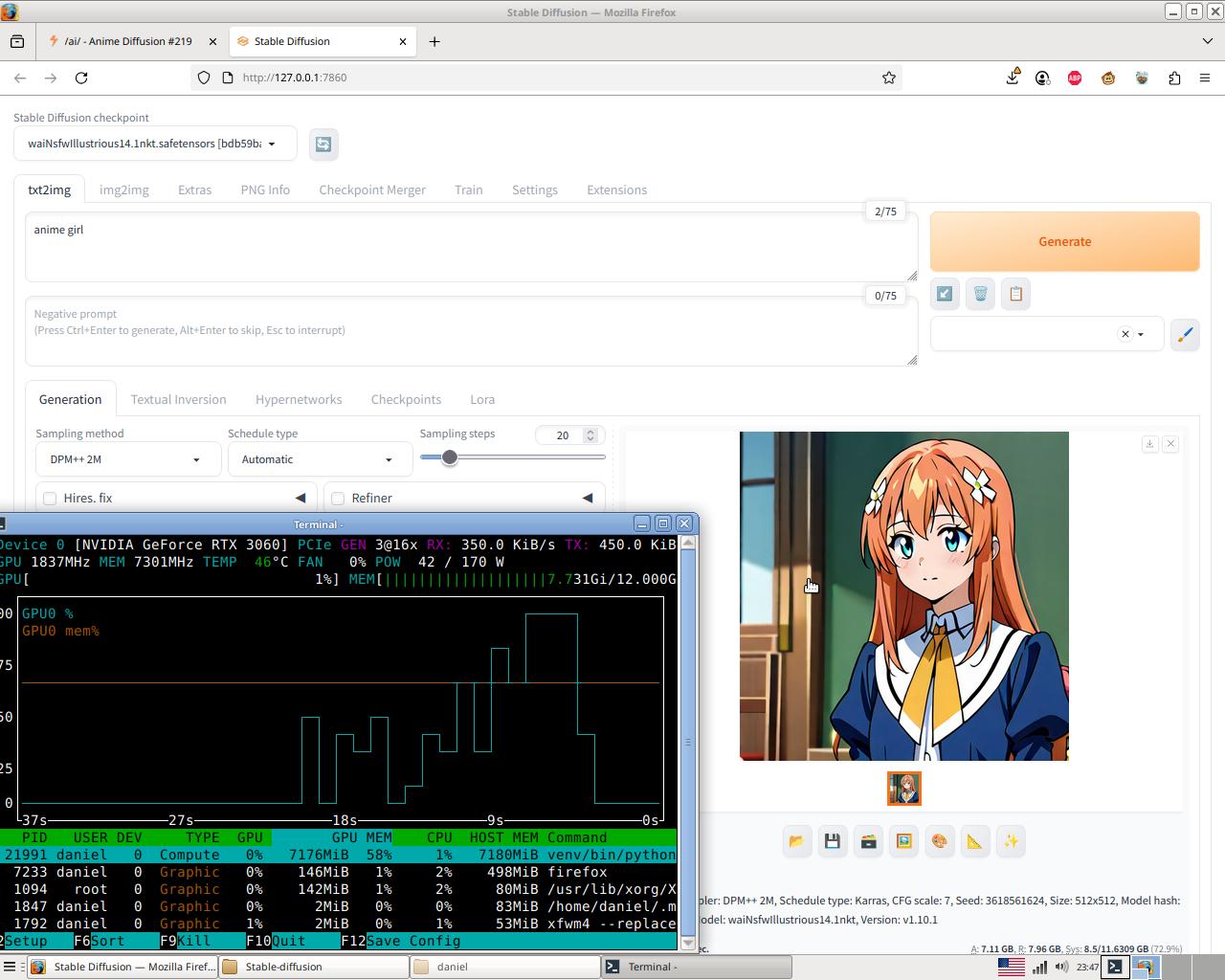This screenshot has width=1225, height=980.
Task: Open the Checkpoint Merger tab
Action: tap(372, 189)
